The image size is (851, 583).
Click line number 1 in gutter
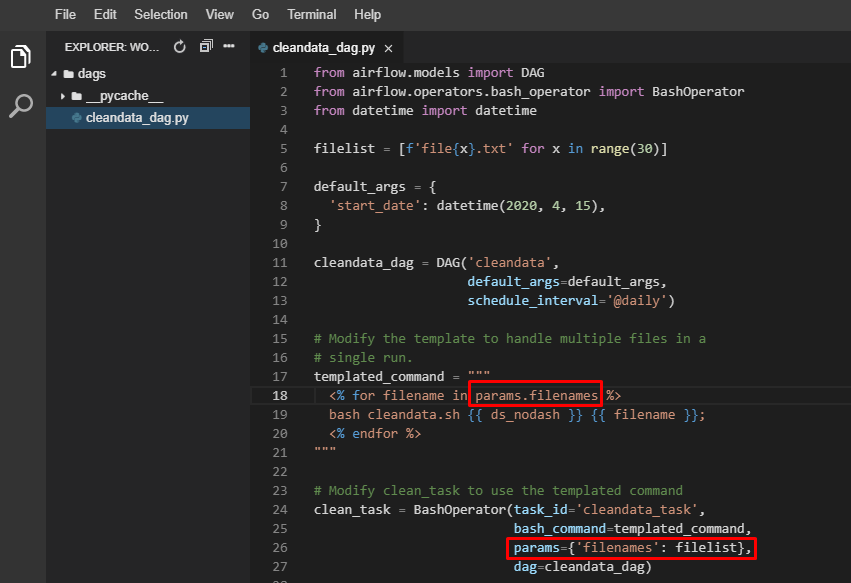click(x=283, y=73)
